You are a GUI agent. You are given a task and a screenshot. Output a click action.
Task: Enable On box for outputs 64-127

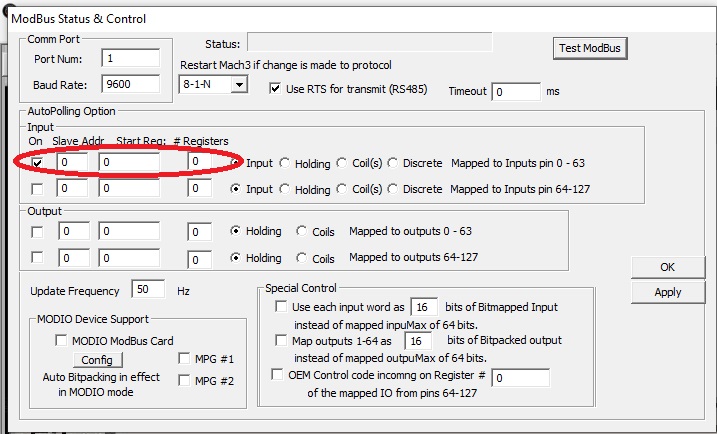point(37,257)
